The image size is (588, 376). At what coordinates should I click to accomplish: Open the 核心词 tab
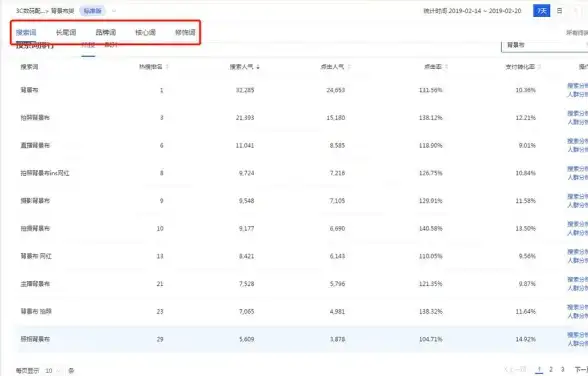point(146,33)
